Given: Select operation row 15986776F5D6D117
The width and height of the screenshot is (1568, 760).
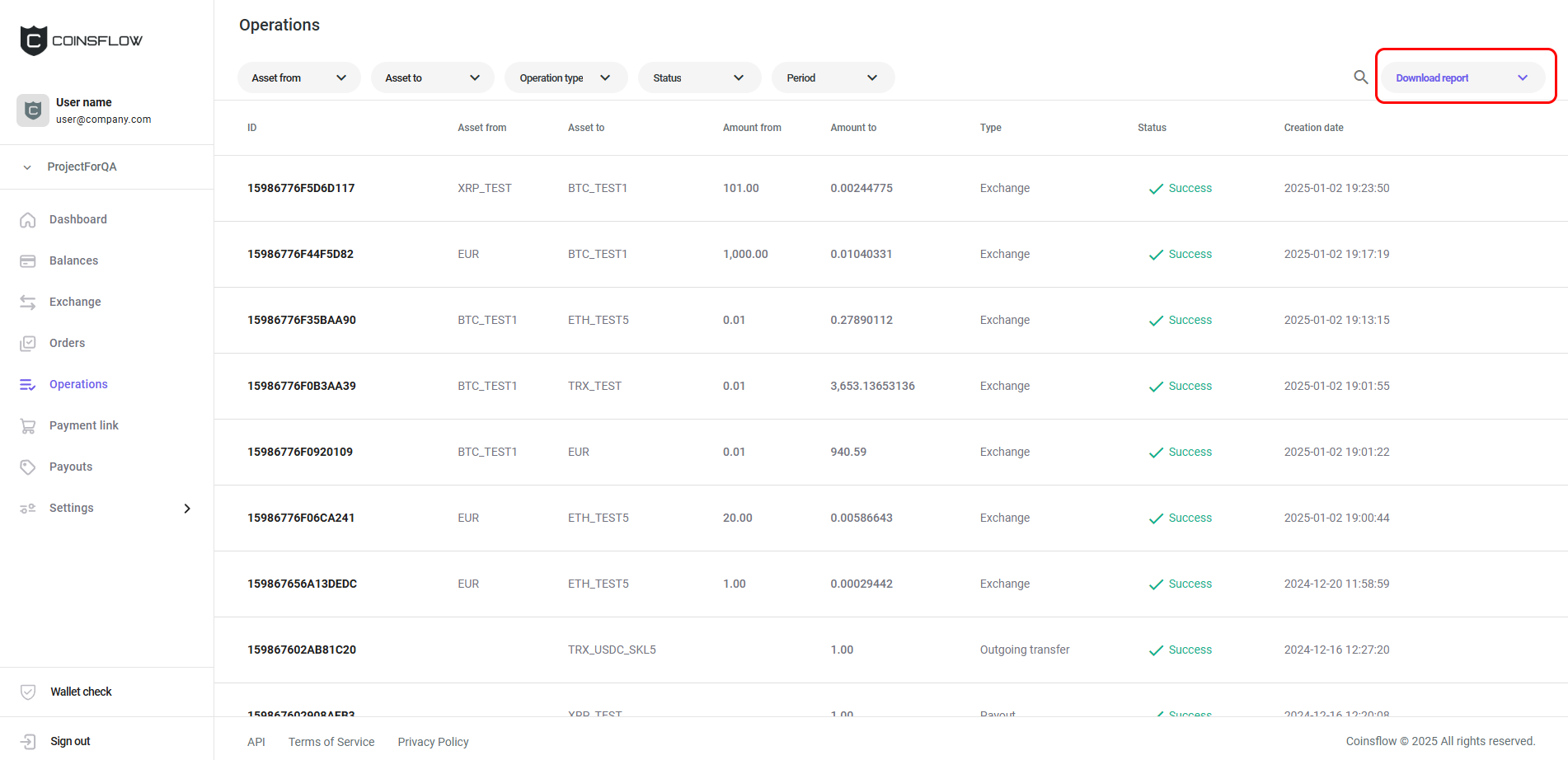Looking at the screenshot, I should (x=301, y=188).
